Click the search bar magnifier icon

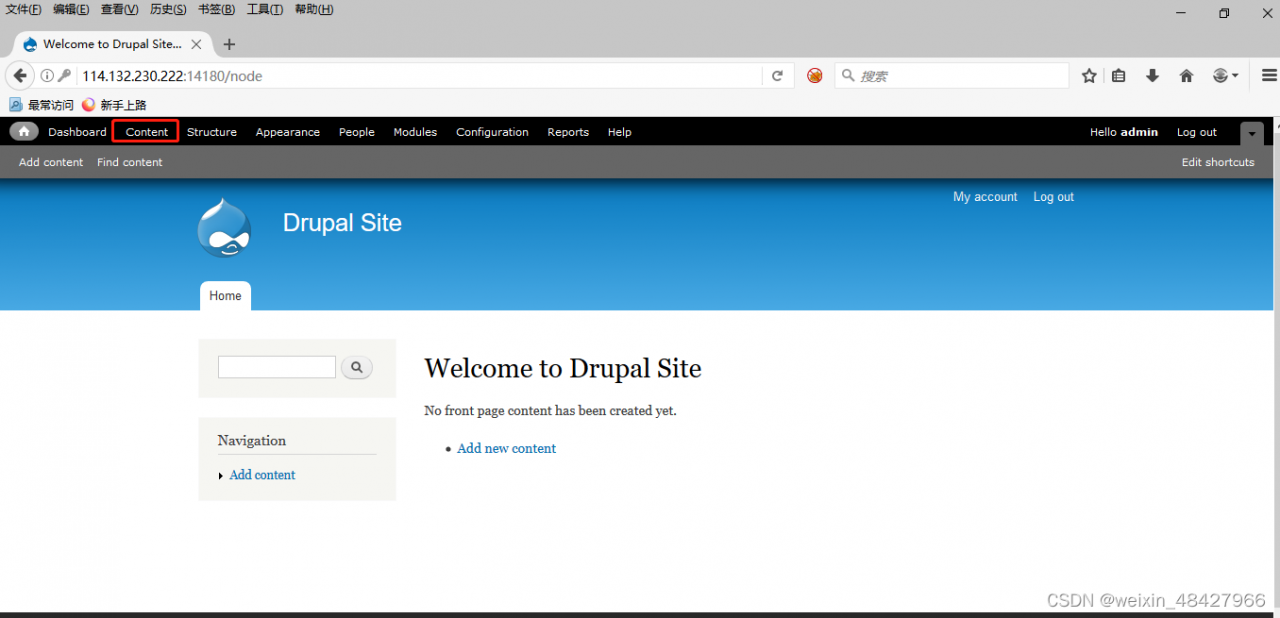[848, 76]
